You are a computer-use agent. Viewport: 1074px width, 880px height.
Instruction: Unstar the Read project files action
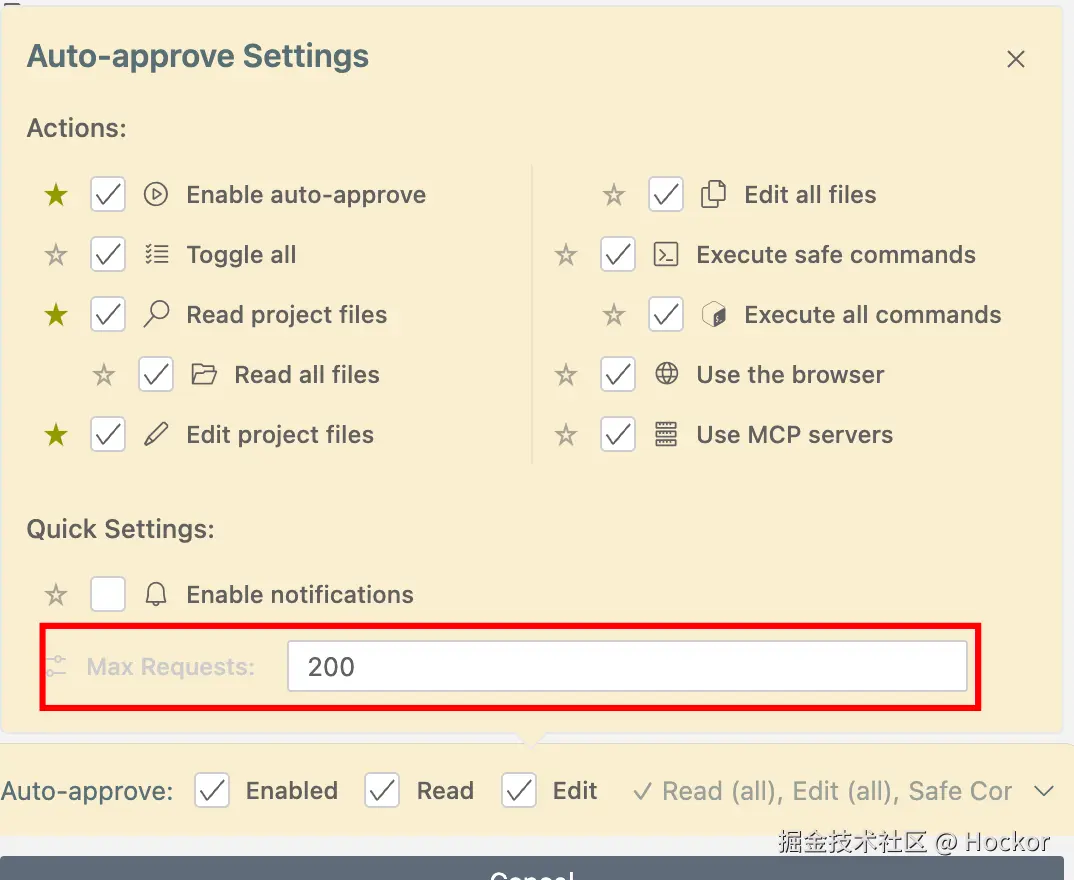coord(56,315)
